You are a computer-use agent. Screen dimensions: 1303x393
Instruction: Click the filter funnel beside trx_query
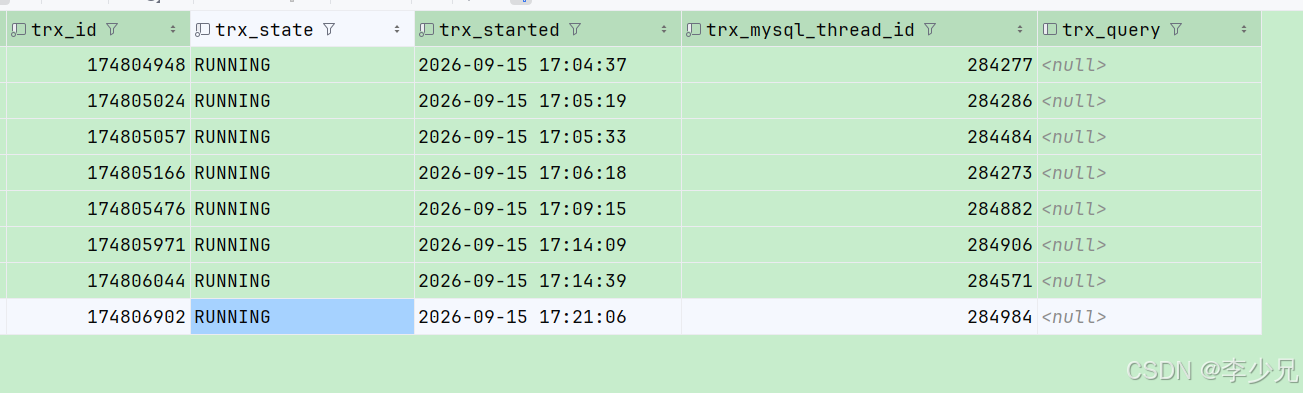point(1176,30)
